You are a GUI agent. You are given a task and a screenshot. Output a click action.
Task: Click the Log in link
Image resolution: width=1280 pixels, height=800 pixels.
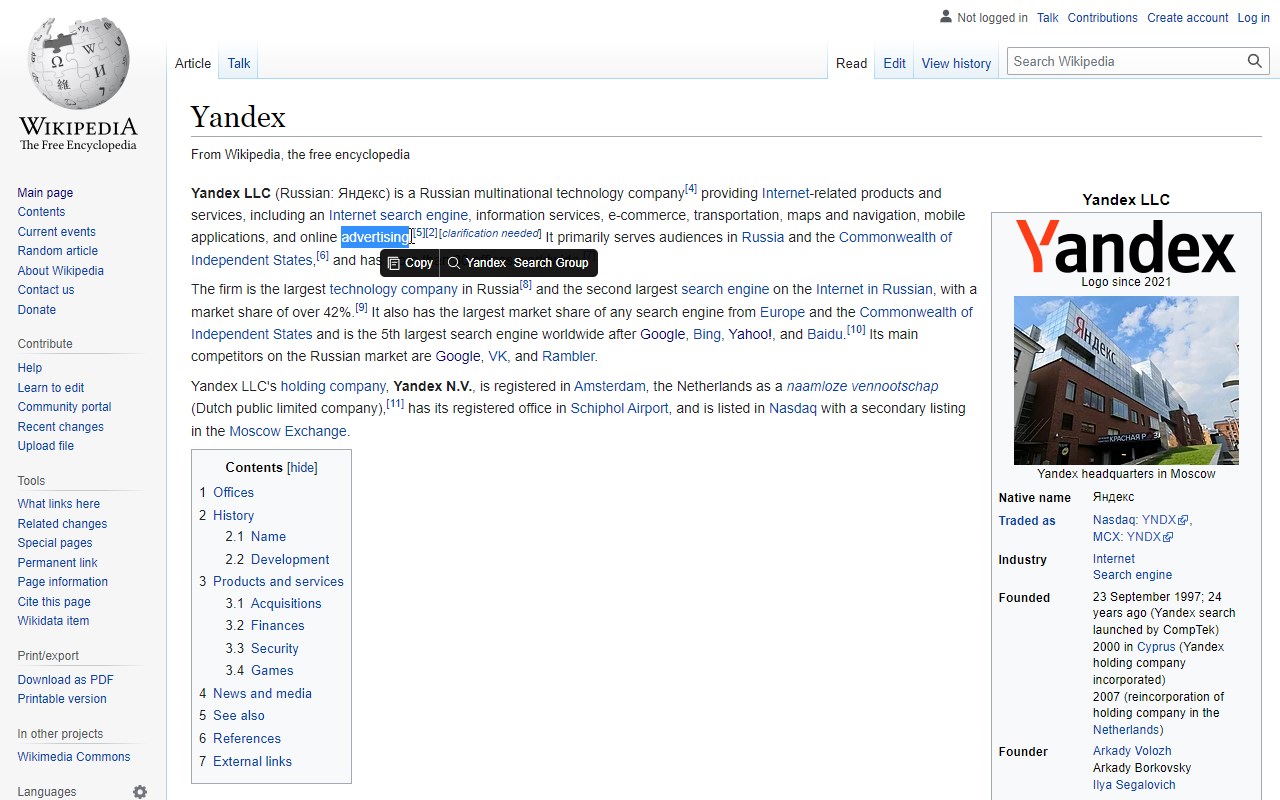pos(1253,18)
